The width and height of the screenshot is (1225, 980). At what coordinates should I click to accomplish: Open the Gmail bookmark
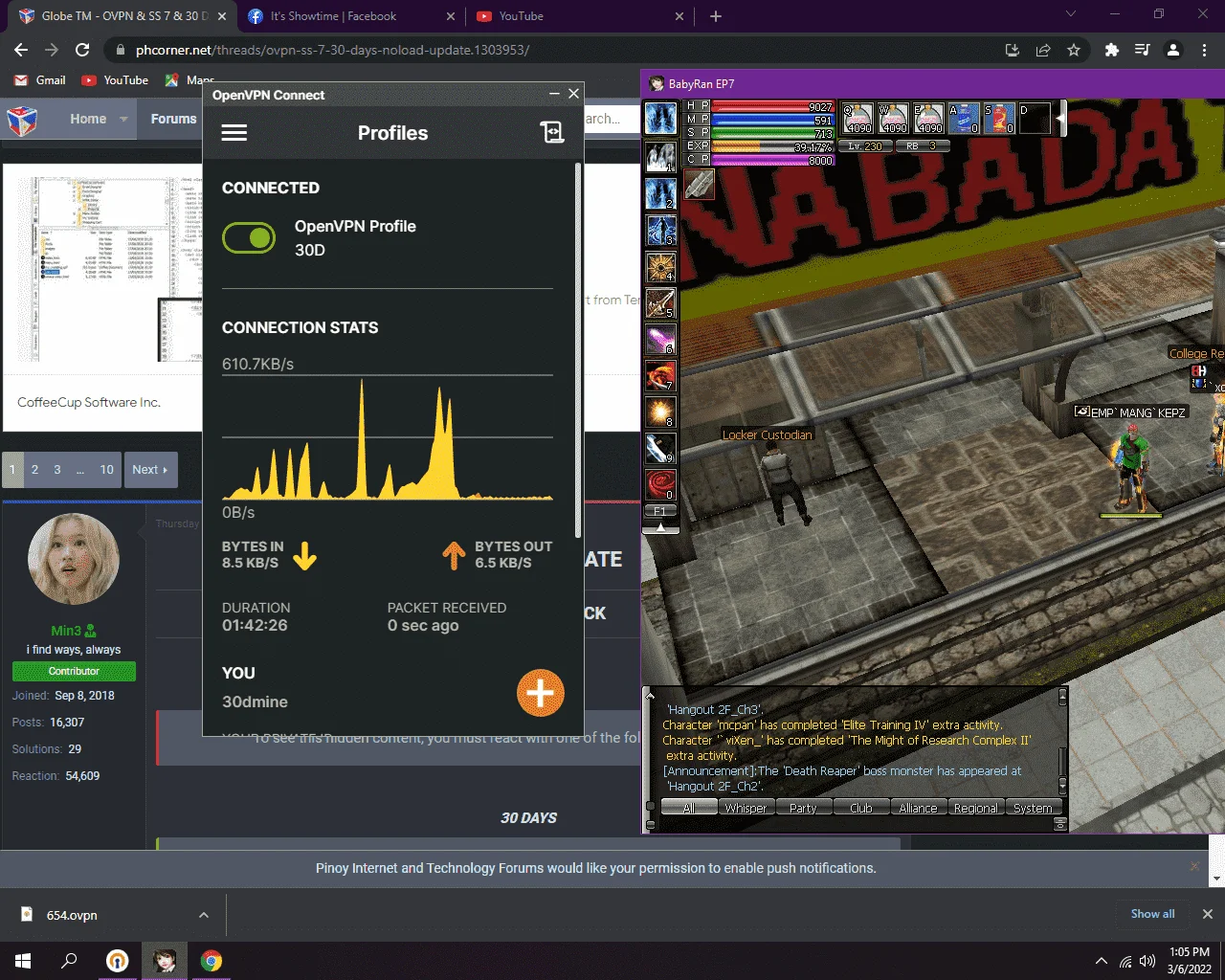(x=40, y=80)
